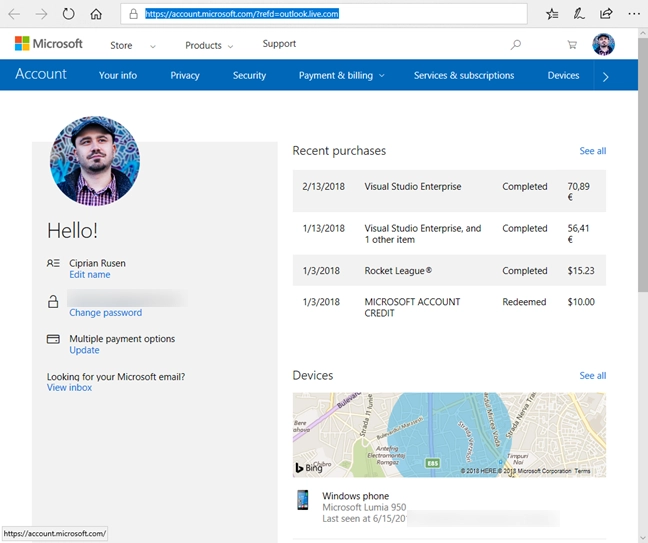Click the Windows phone device name
The image size is (648, 543).
point(355,496)
